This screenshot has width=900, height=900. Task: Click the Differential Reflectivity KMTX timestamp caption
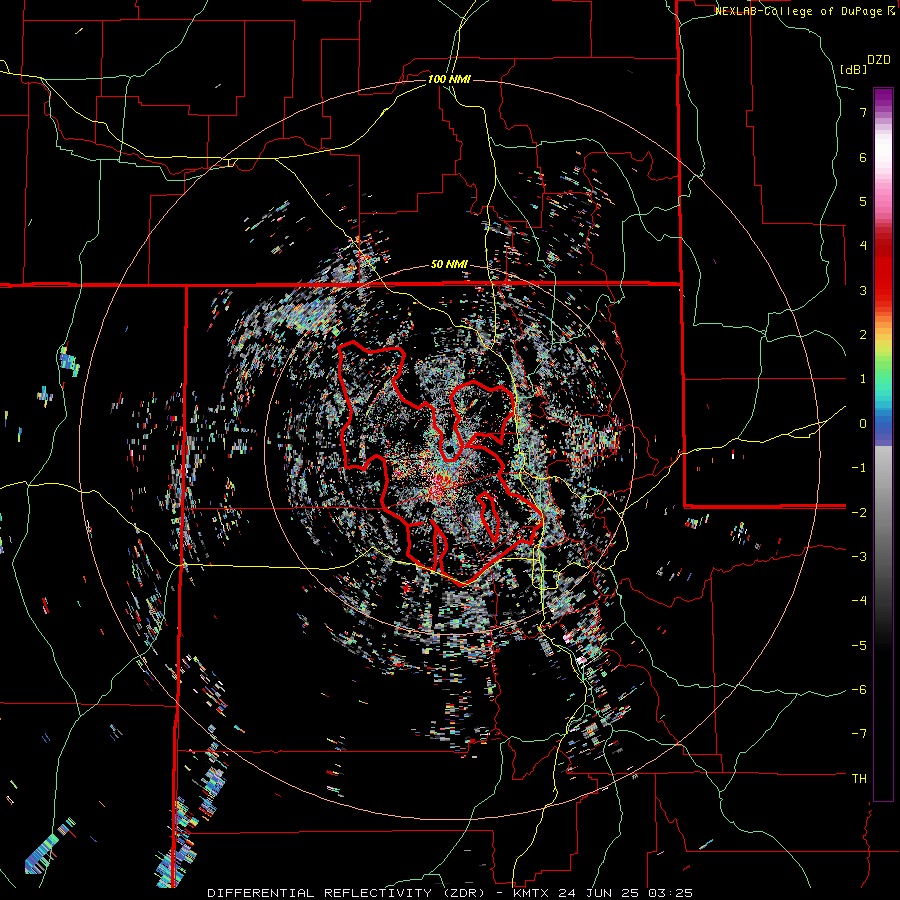tap(450, 893)
